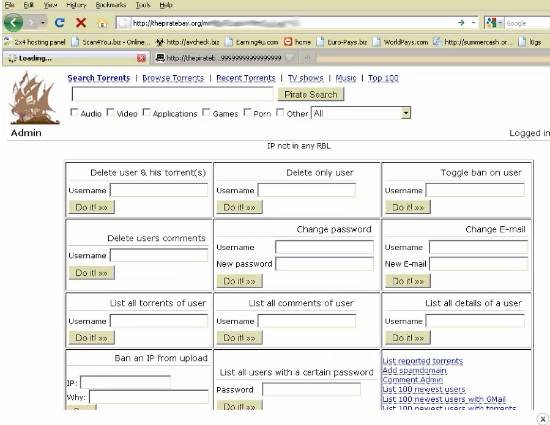Open back/forward history dropdown arrow
The width and height of the screenshot is (550, 425).
[x=43, y=23]
